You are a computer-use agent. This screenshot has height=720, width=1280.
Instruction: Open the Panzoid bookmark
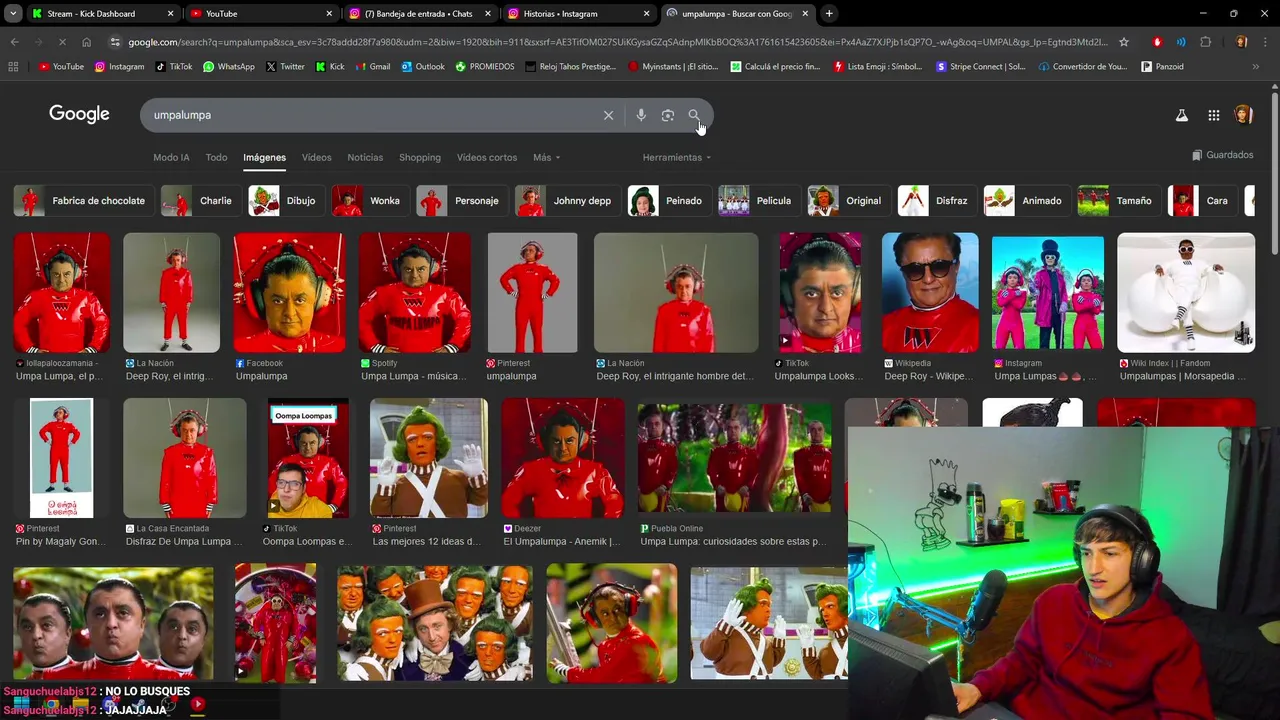coord(1162,67)
